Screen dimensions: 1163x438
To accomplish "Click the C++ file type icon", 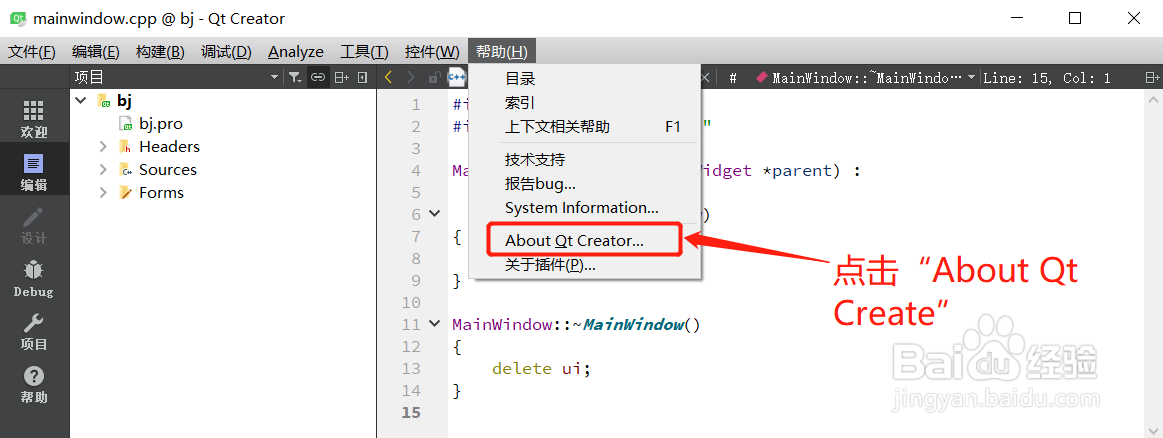I will [456, 77].
